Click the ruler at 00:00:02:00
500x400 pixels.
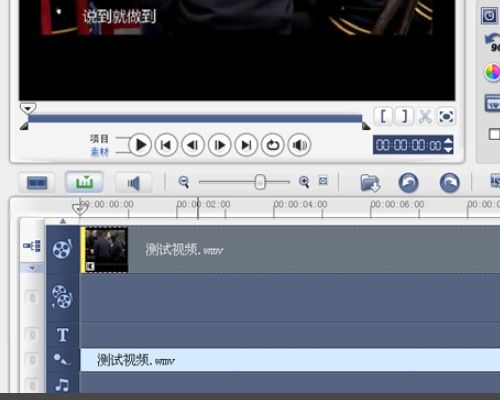204,204
